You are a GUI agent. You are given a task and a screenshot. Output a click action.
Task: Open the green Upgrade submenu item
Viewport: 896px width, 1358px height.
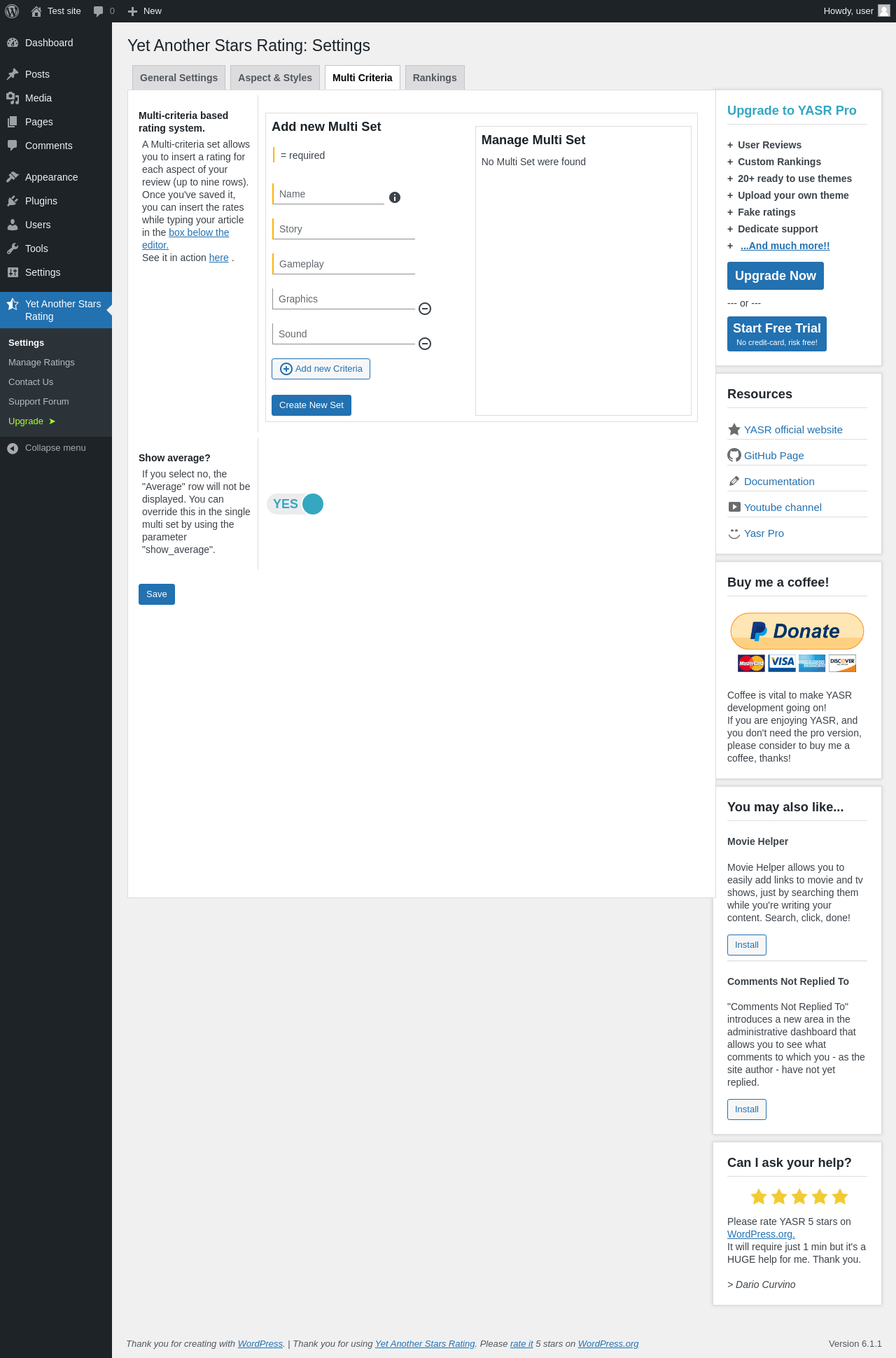point(31,421)
